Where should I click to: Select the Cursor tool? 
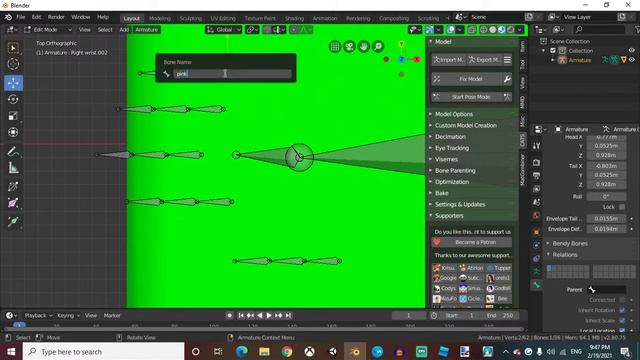click(13, 64)
